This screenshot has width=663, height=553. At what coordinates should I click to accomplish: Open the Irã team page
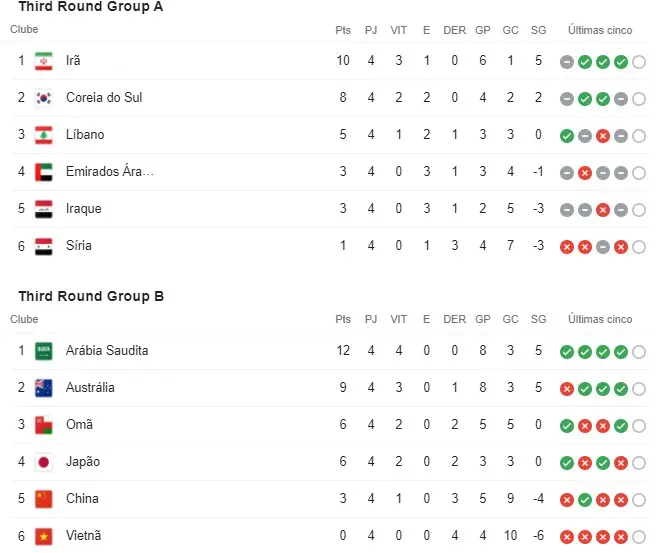tap(73, 61)
